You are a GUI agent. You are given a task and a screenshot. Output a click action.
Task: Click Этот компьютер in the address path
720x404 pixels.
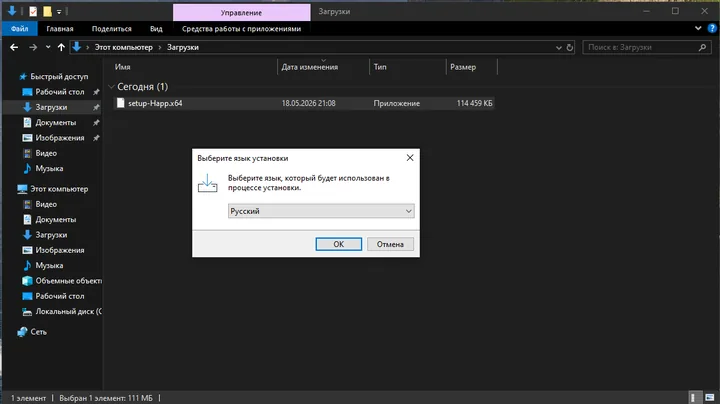pos(124,47)
